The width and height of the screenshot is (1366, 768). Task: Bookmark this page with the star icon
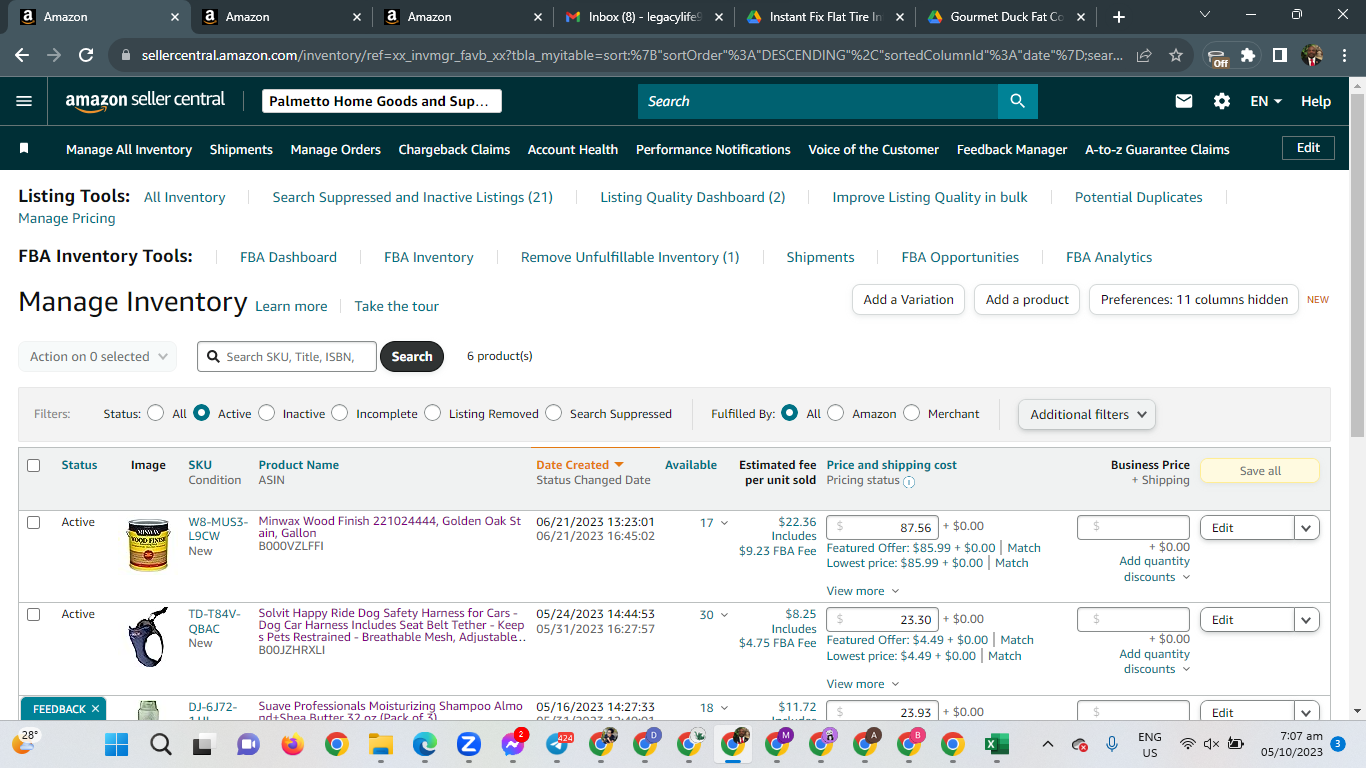[x=1176, y=56]
